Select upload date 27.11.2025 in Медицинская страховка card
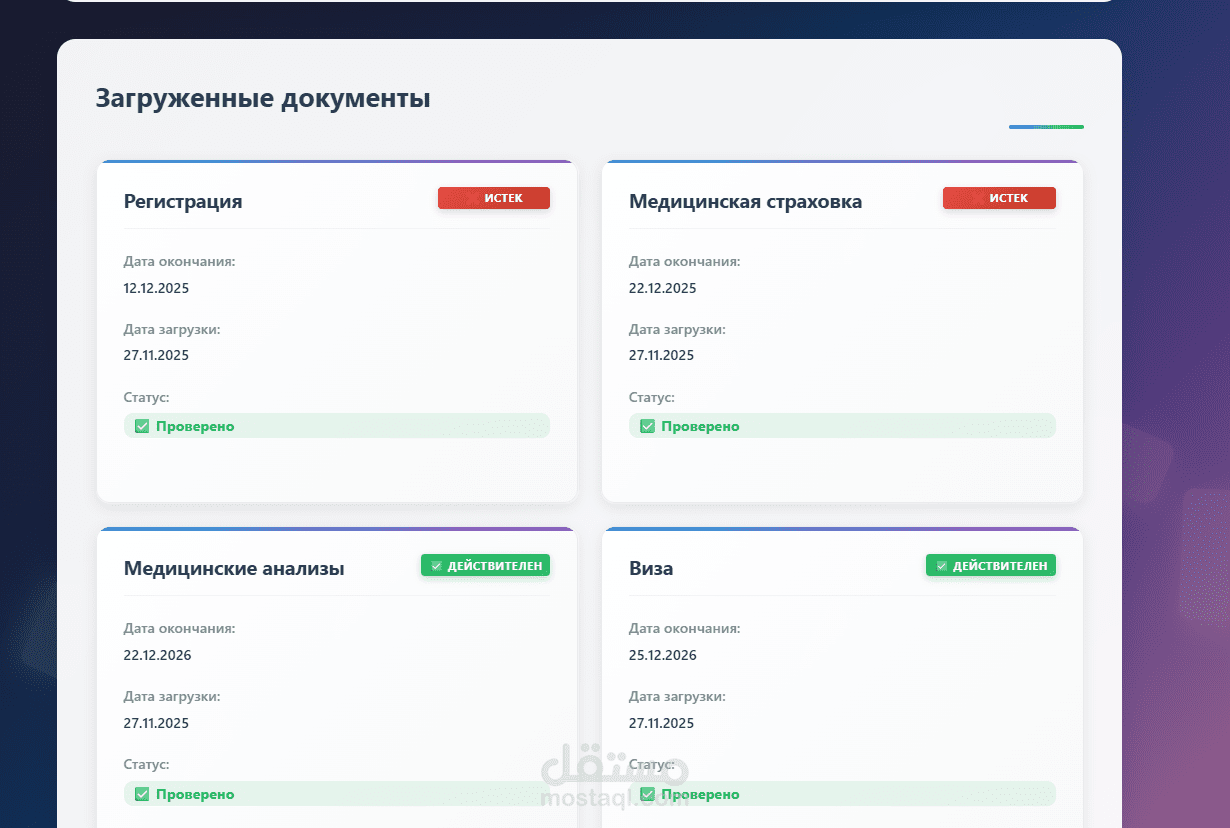Viewport: 1230px width, 828px height. pos(661,355)
